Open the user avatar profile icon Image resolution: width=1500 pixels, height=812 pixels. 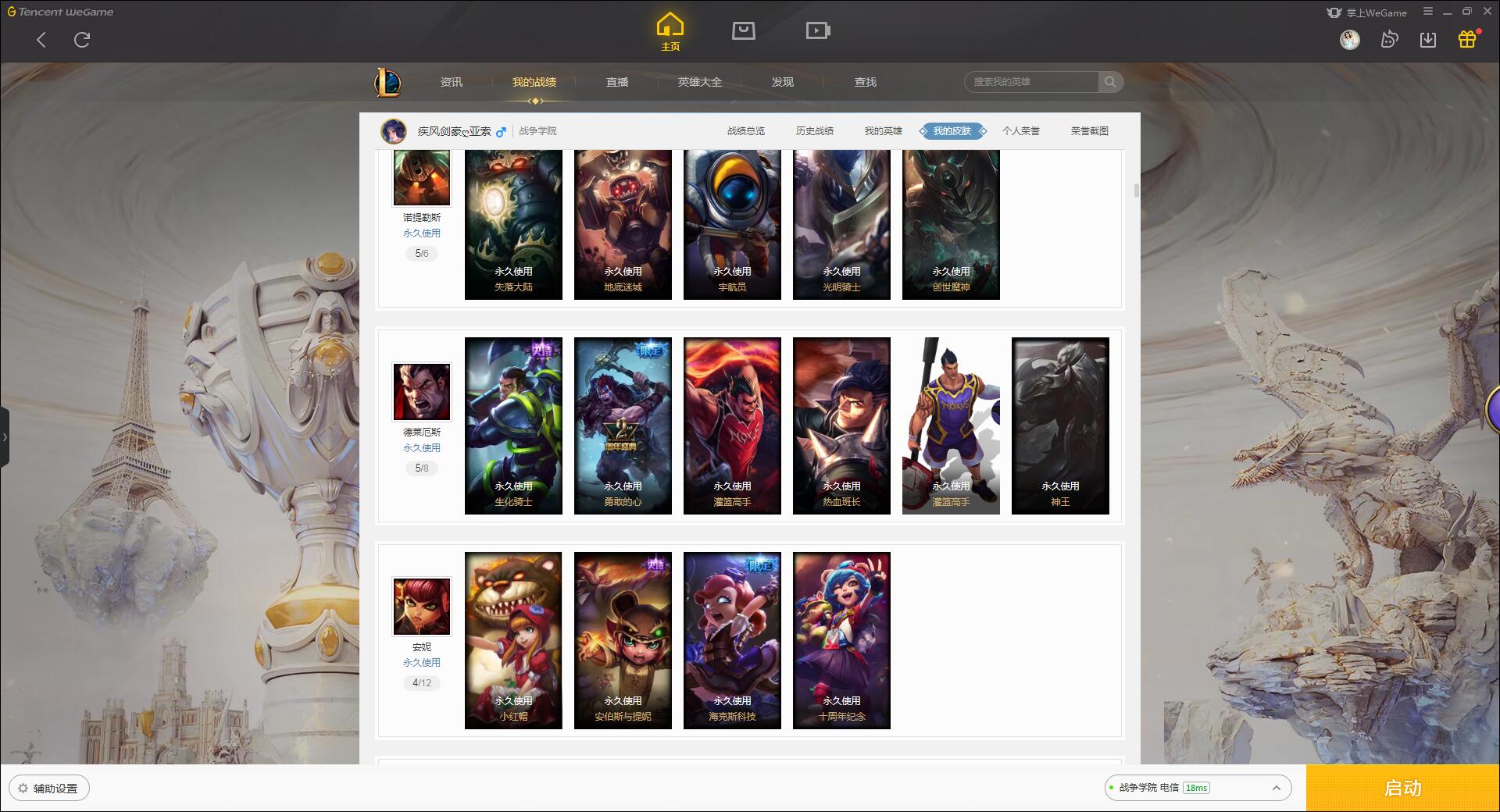1350,39
